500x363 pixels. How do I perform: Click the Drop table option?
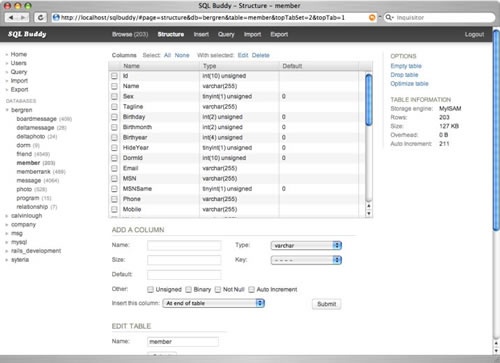tap(404, 75)
